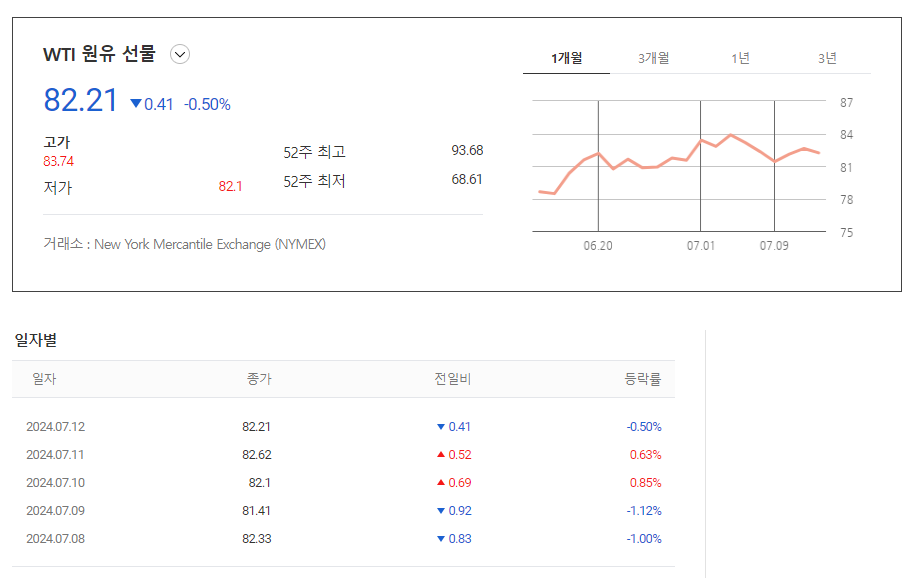
Task: Click closing price 81.41
Action: coord(256,511)
